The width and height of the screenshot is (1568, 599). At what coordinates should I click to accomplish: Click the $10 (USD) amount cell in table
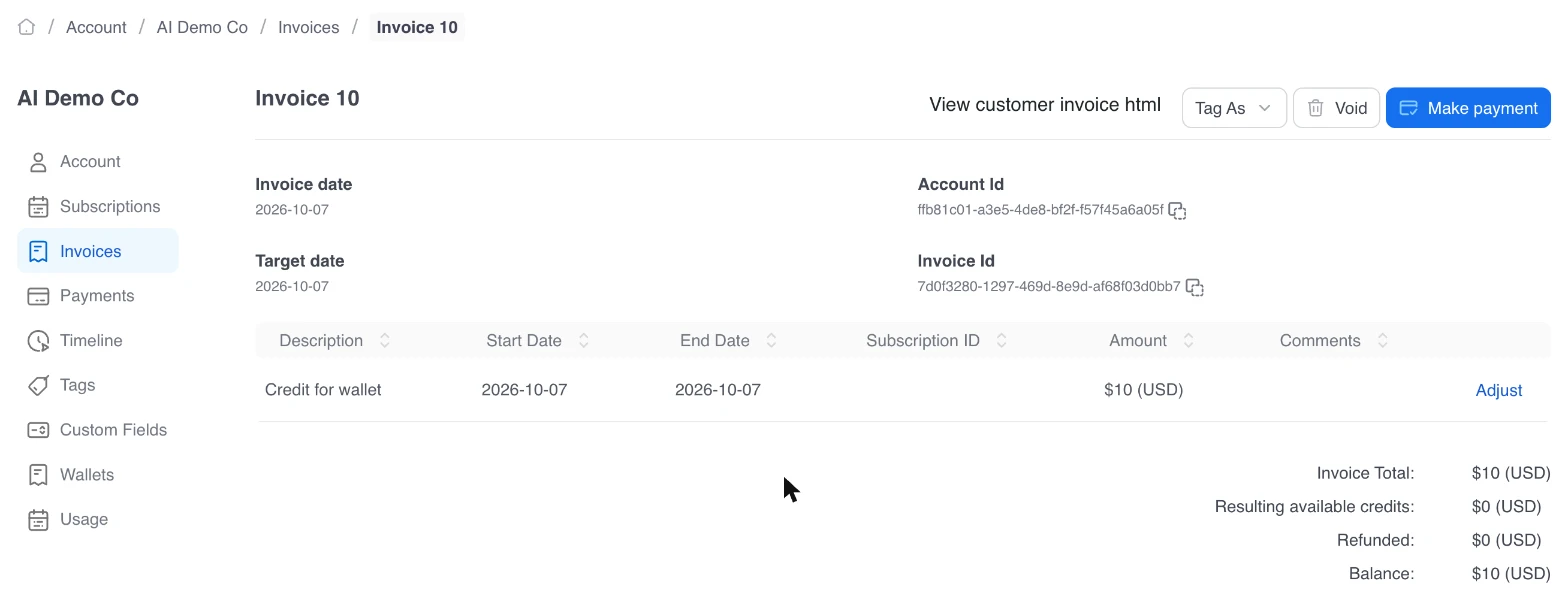coord(1144,390)
